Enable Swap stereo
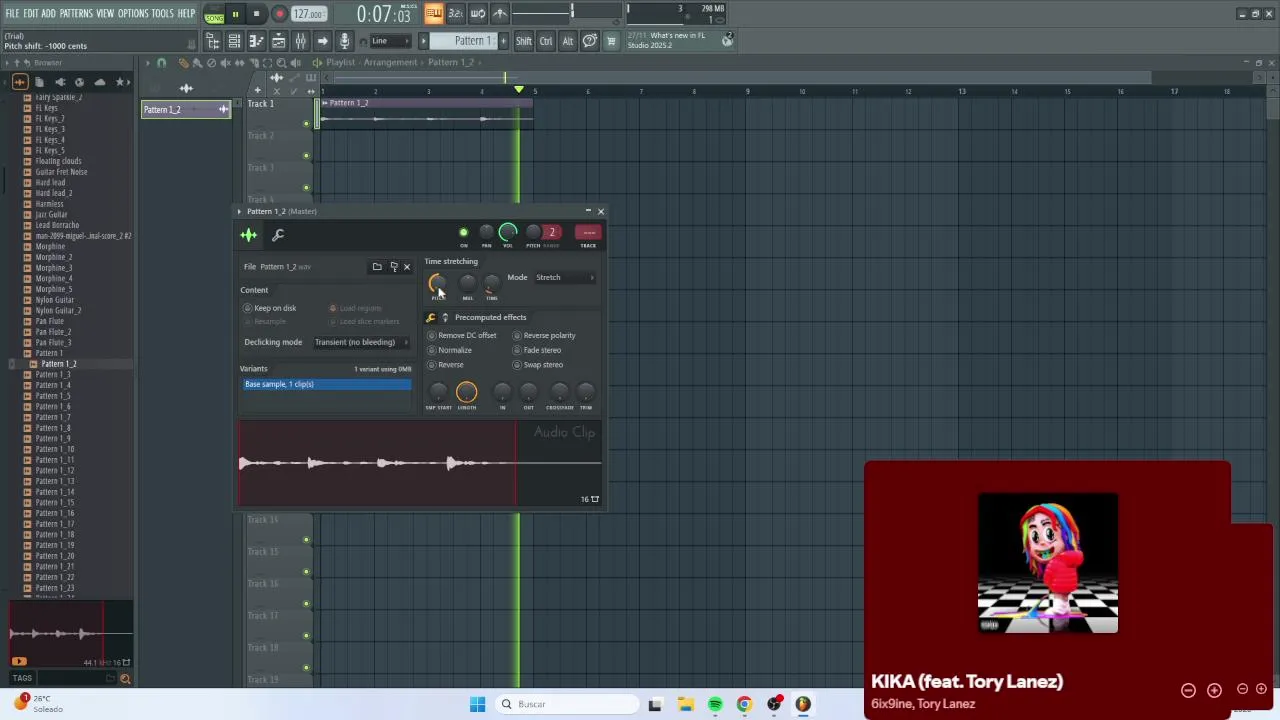This screenshot has width=1280, height=720. point(538,364)
